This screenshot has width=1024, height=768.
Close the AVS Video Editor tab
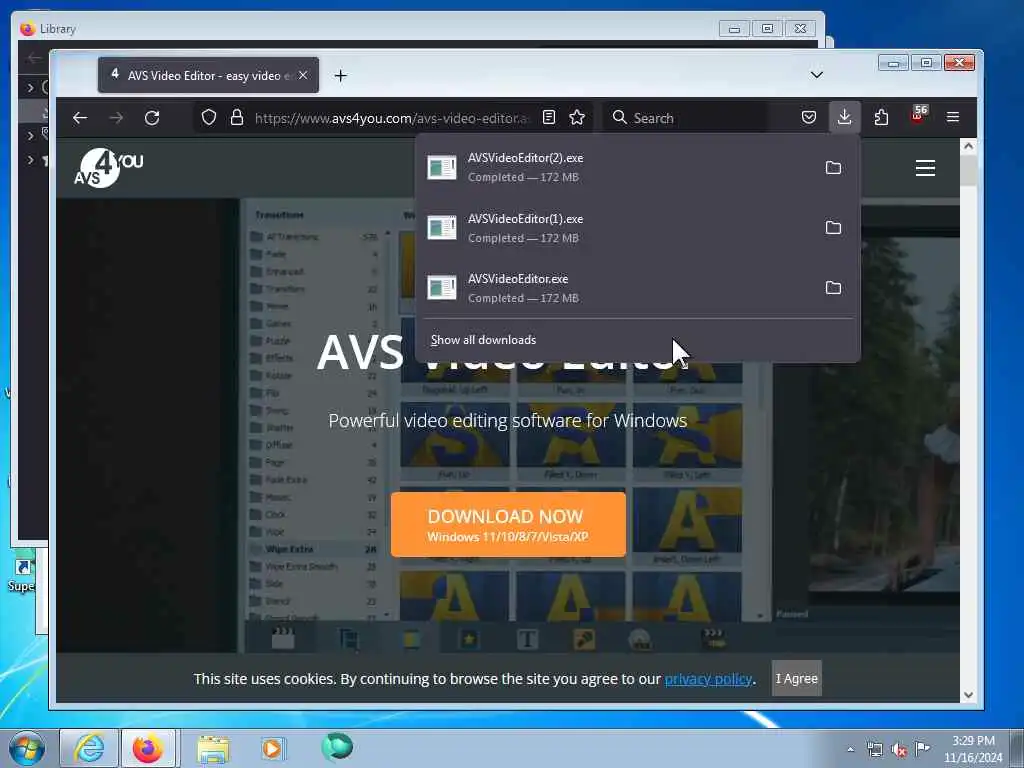pyautogui.click(x=303, y=76)
